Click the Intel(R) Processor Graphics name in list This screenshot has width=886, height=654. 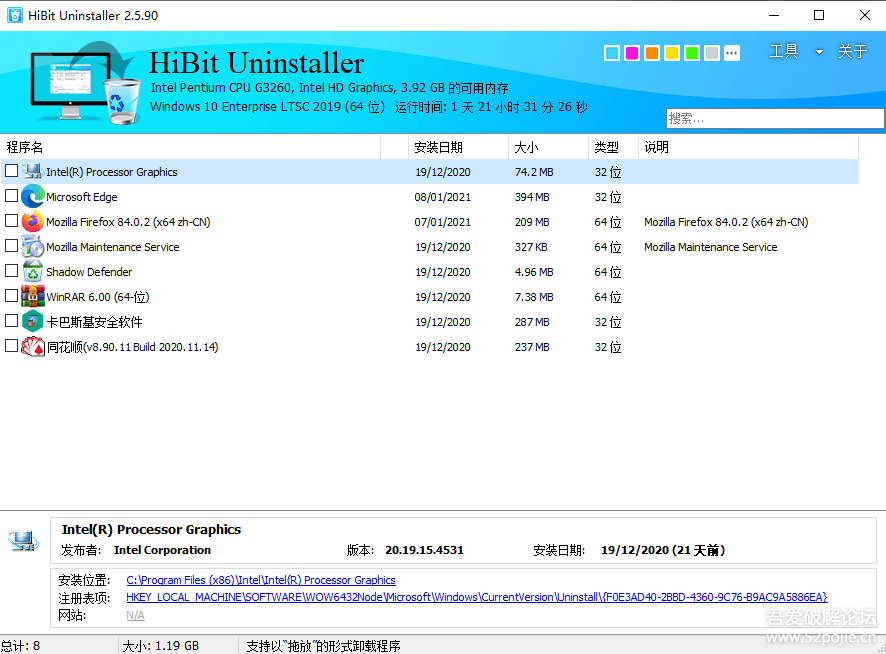coord(112,172)
